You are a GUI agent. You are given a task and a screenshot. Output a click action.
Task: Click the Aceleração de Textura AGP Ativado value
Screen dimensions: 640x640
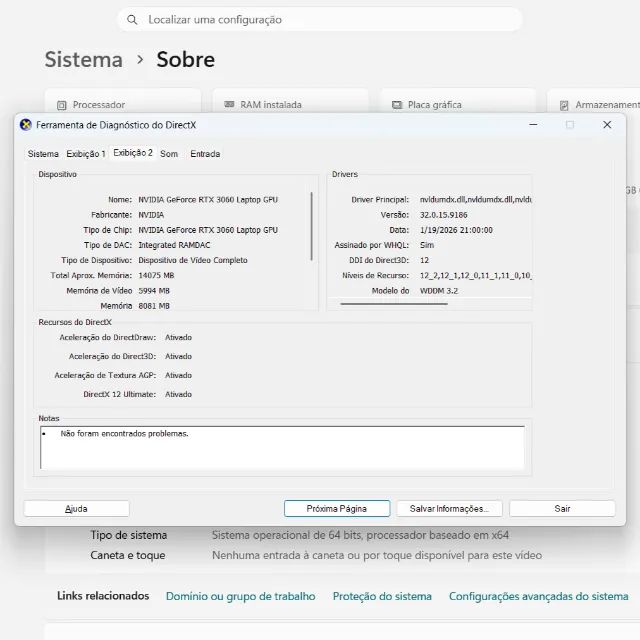(178, 375)
